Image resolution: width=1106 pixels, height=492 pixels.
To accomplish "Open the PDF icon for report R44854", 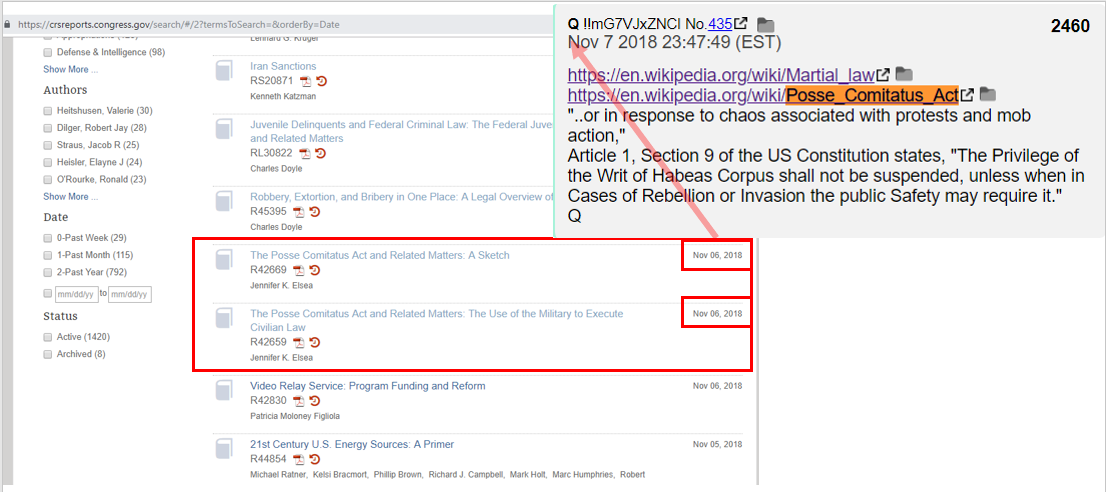I will point(299,460).
